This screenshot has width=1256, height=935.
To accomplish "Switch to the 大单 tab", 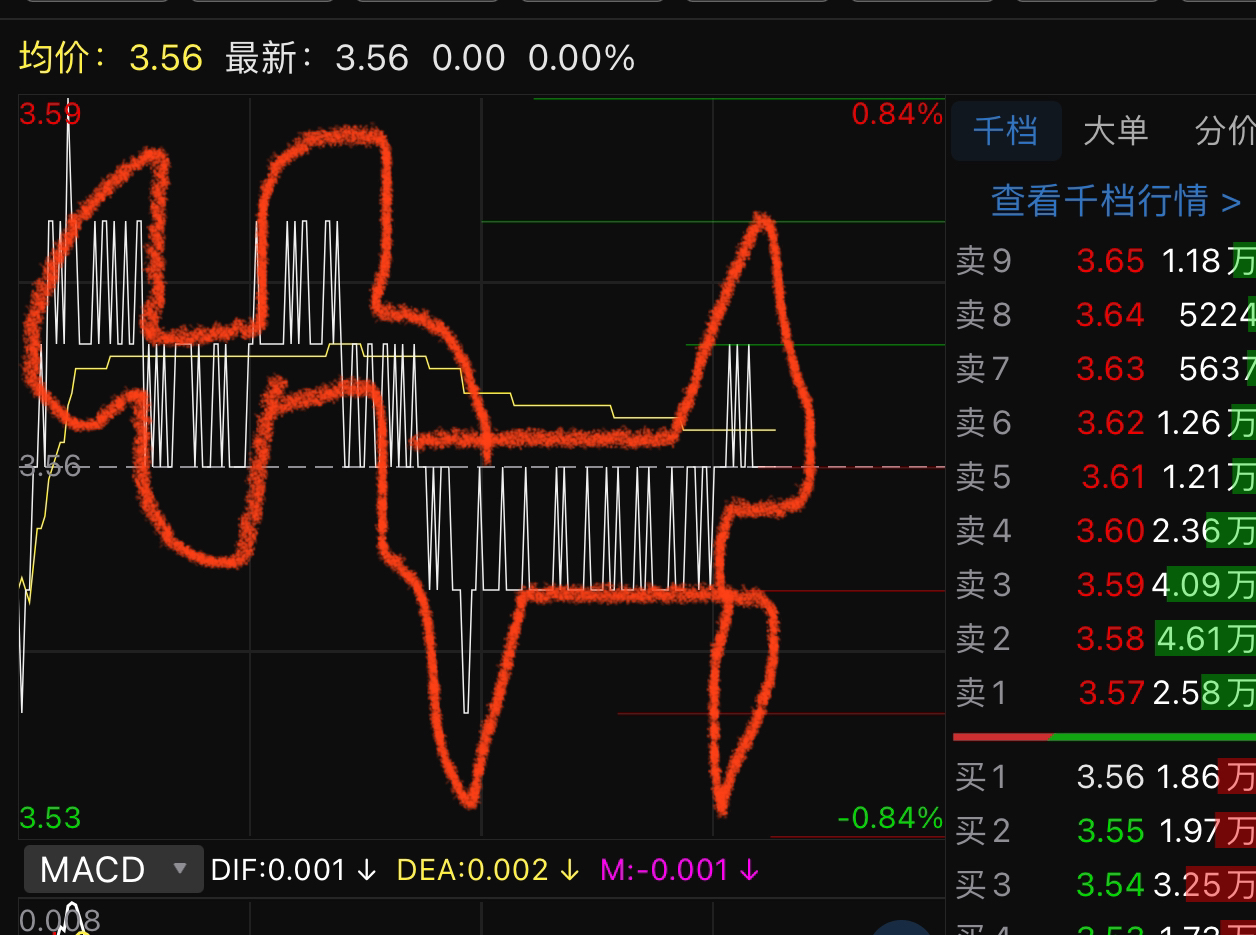I will point(1115,131).
